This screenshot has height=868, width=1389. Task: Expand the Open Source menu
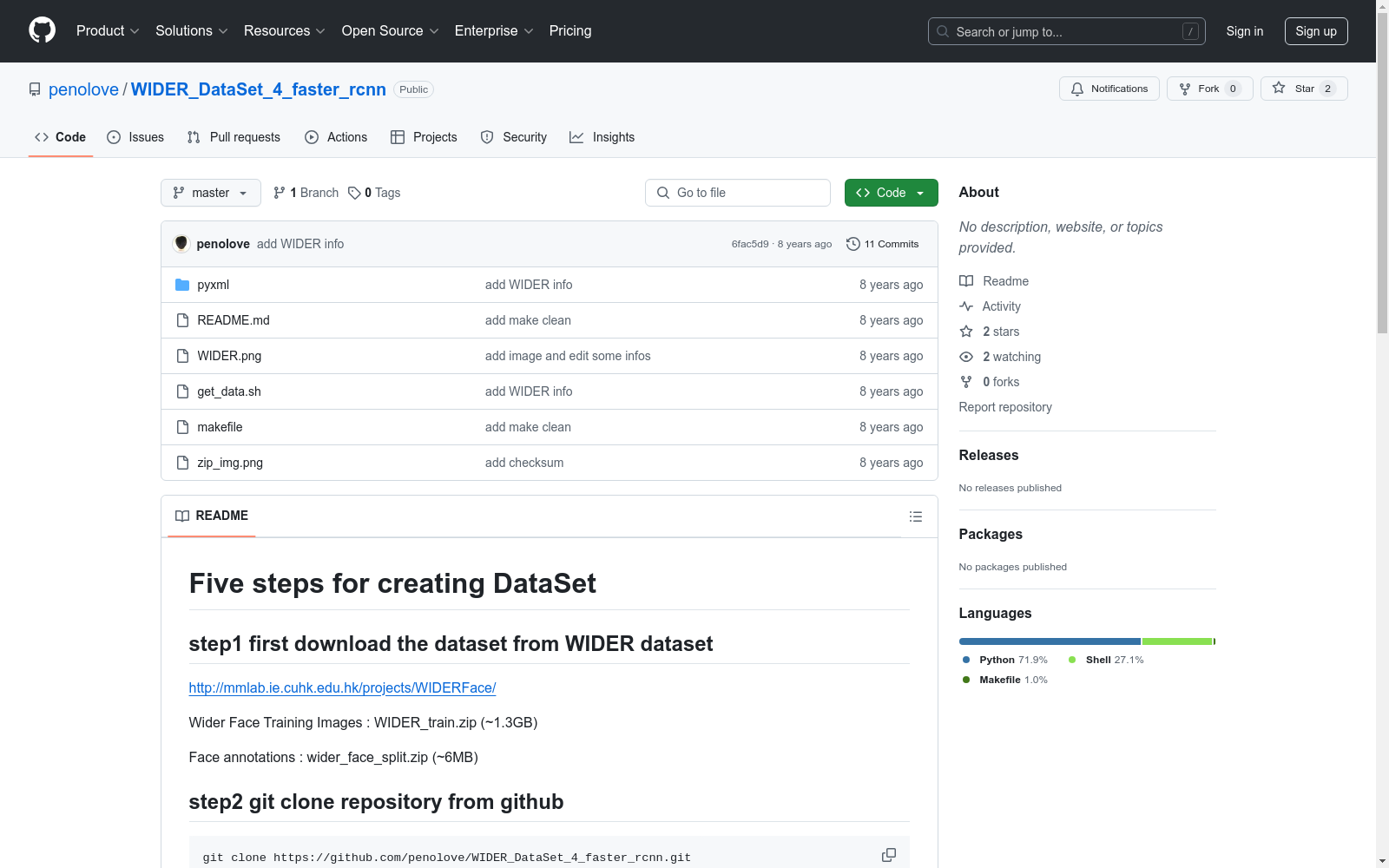pos(391,30)
